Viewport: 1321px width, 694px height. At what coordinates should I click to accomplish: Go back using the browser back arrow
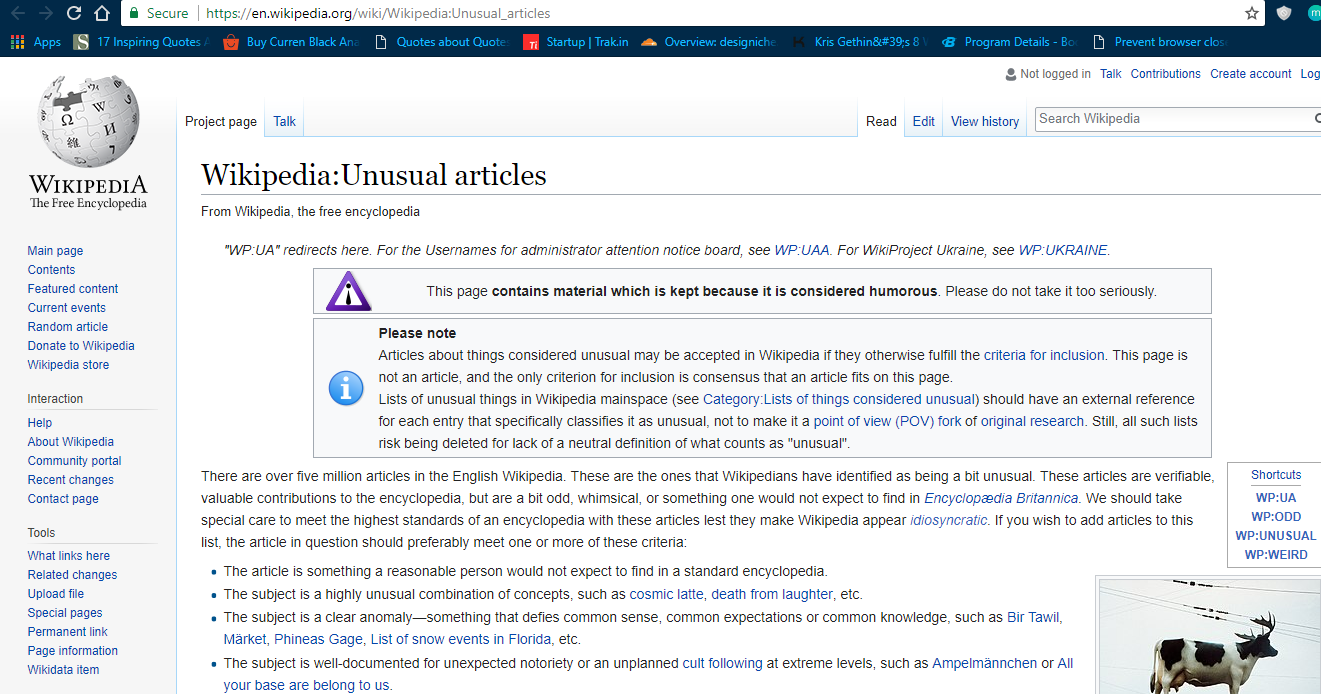pos(18,13)
